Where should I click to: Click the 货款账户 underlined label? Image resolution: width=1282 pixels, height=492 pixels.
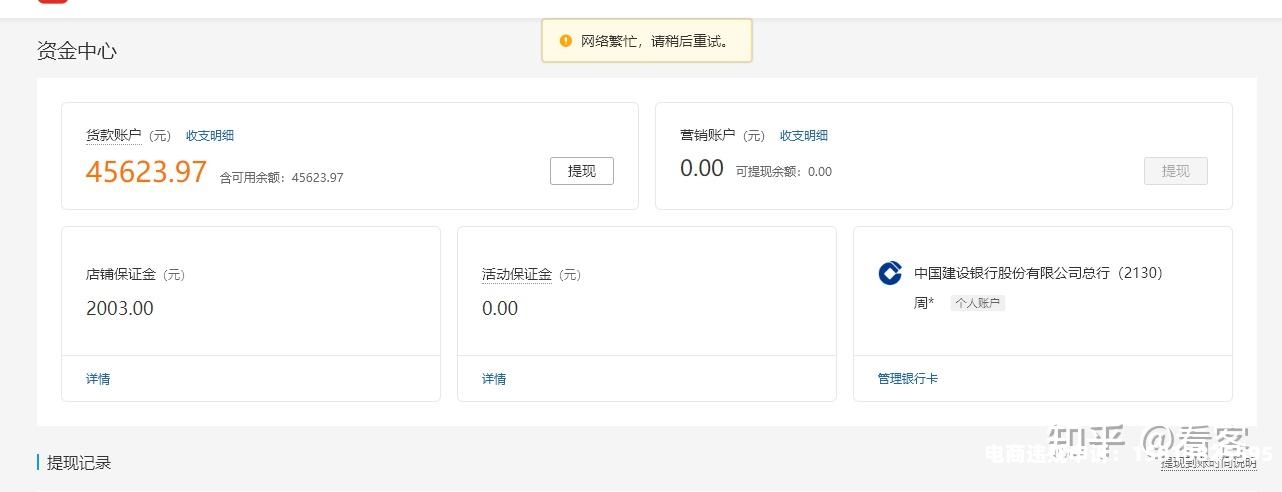click(x=113, y=136)
